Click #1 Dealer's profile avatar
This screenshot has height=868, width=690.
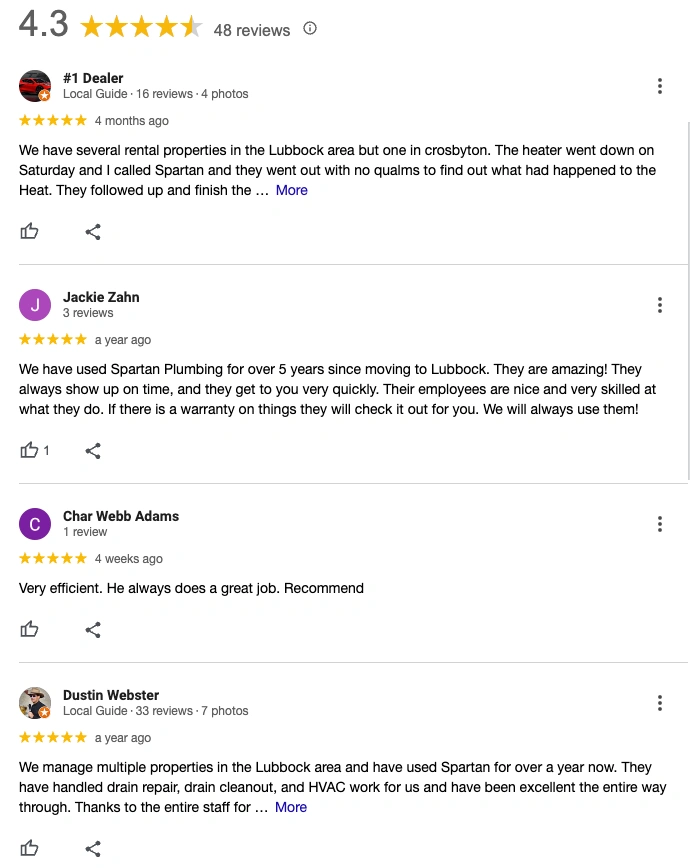(35, 86)
